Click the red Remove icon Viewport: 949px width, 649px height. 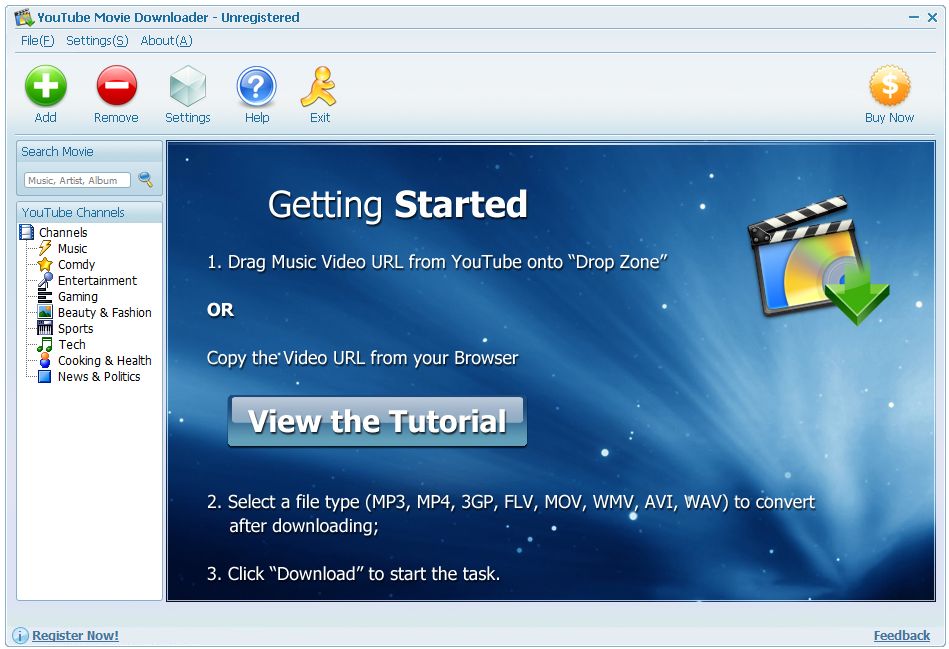point(117,86)
